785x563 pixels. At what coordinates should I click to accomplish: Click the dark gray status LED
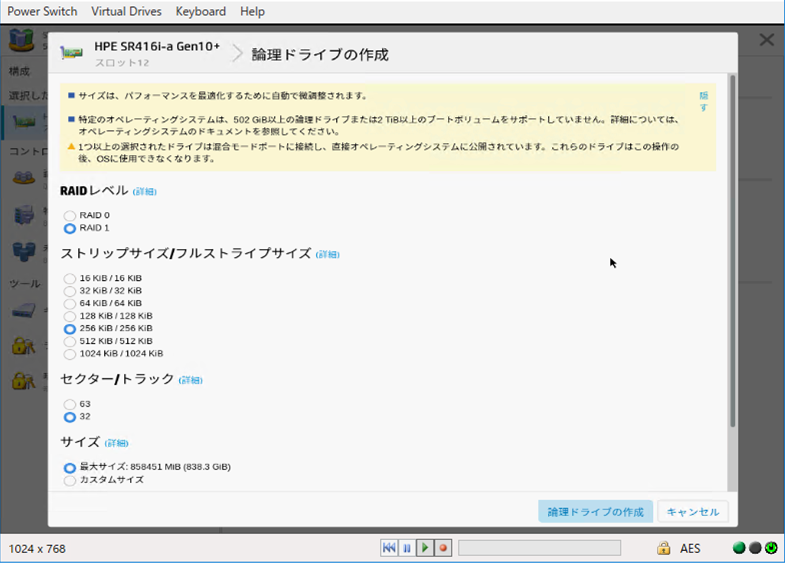tap(755, 548)
